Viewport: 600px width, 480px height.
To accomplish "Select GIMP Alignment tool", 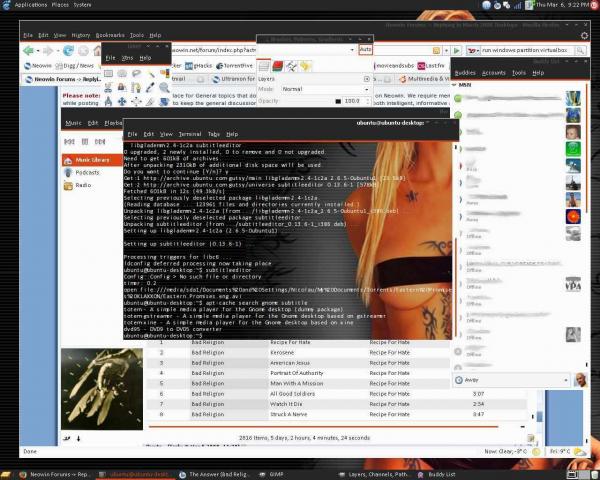I will point(136,101).
